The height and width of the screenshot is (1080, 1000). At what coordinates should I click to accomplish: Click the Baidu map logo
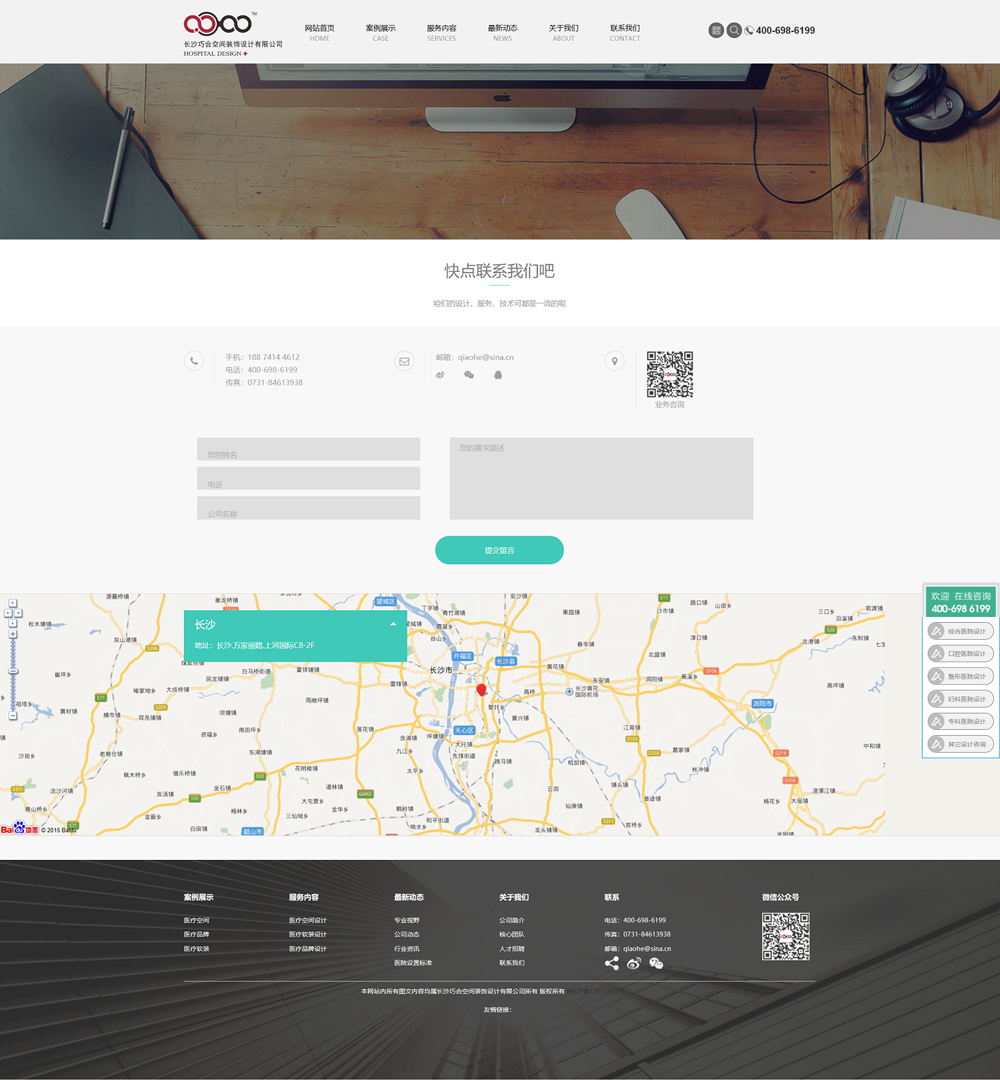(x=19, y=828)
